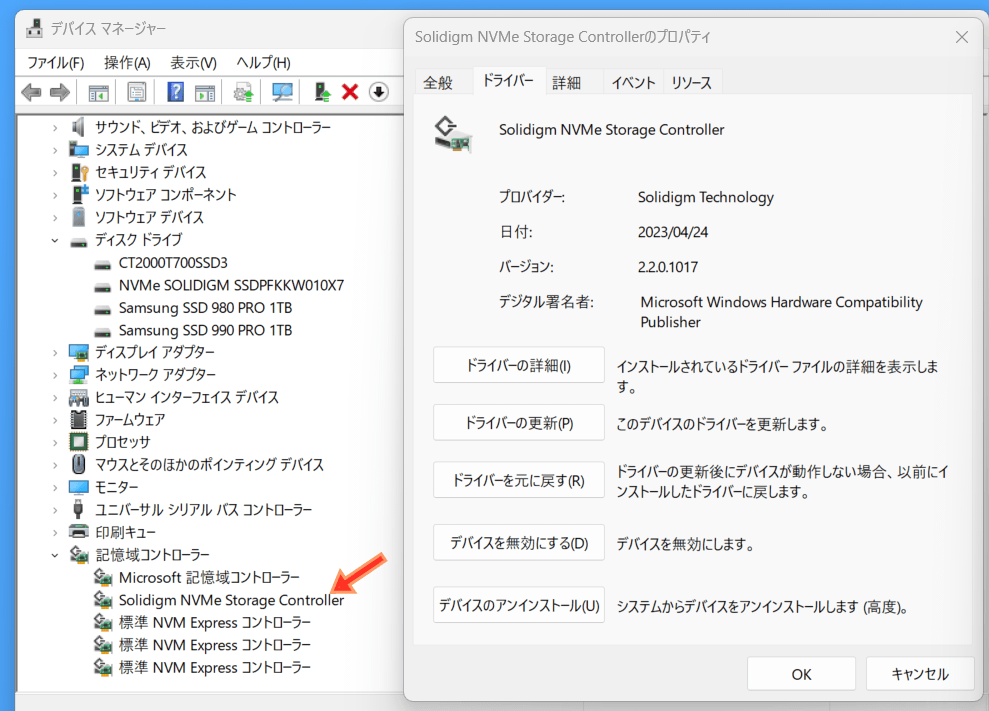
Task: Select NVMe SOLIDIGM SSDPFKKW010X7 drive
Action: point(231,285)
